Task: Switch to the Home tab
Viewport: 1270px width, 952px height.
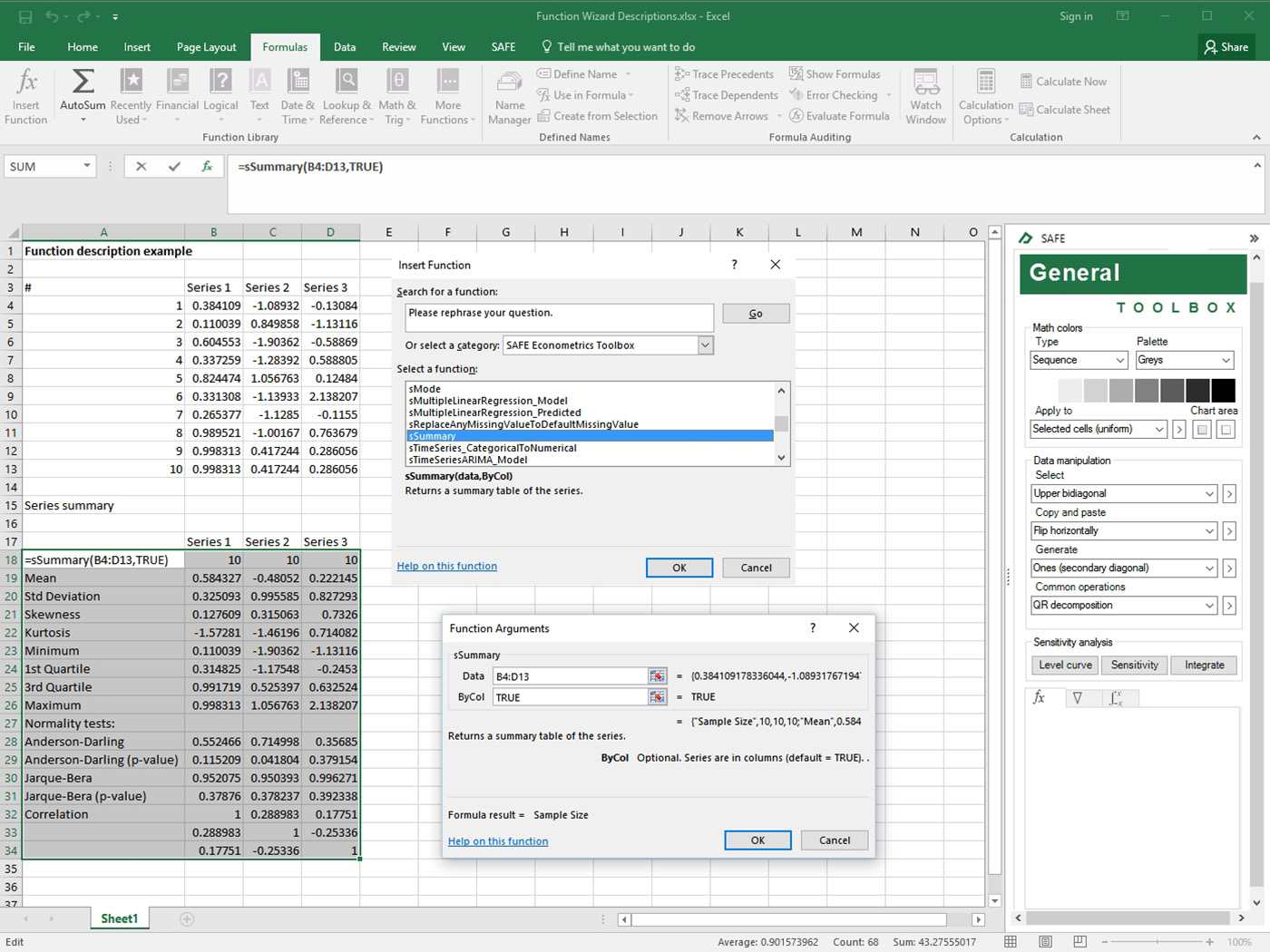Action: point(83,47)
